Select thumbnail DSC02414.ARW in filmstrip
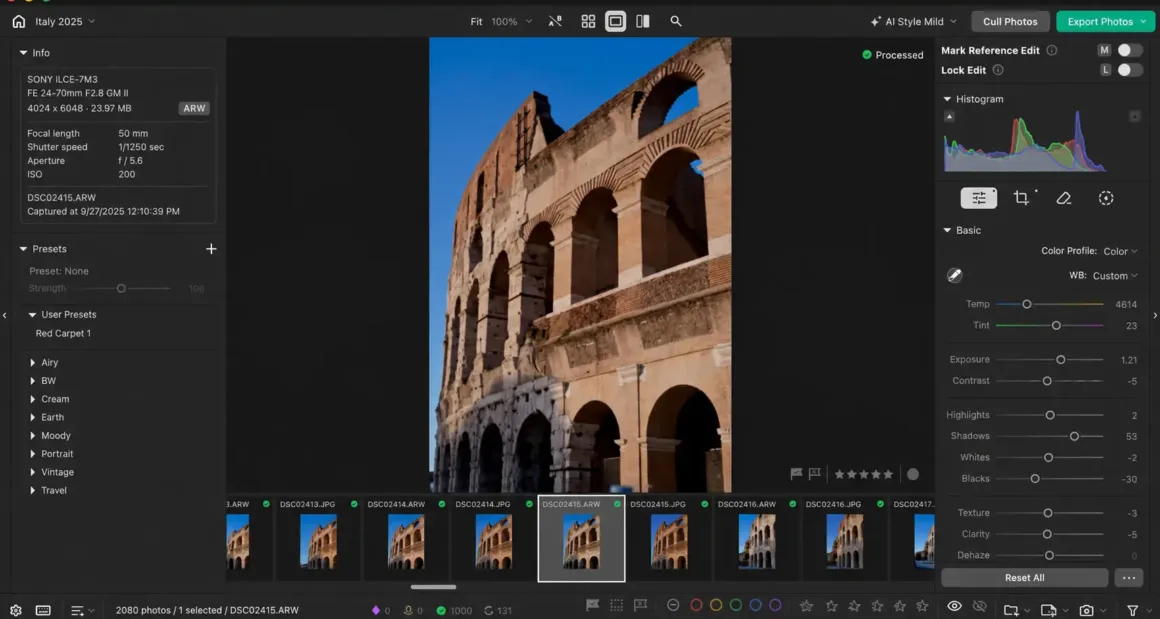Image resolution: width=1160 pixels, height=619 pixels. 405,538
